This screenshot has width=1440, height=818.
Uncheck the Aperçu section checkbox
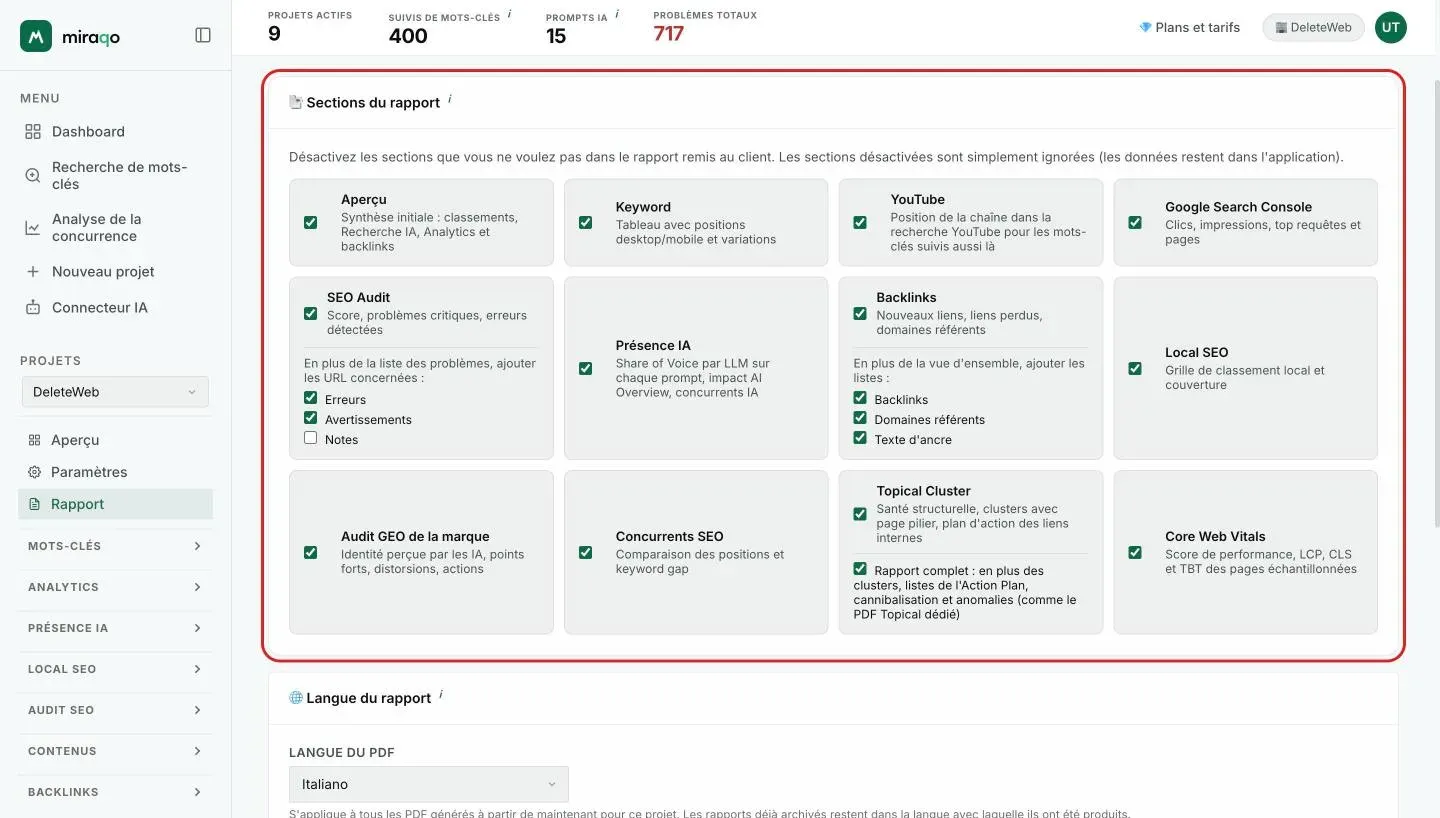pos(311,222)
